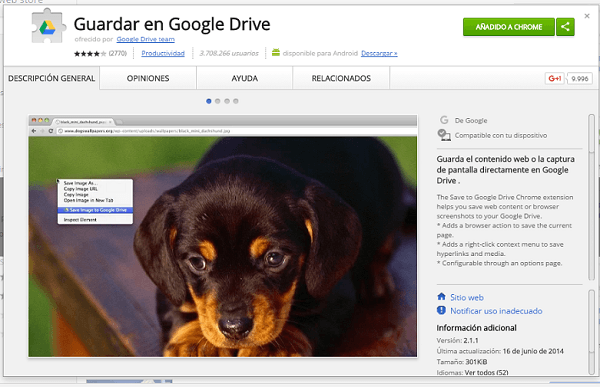Click Save Image to Google Drive in screenshot
This screenshot has height=387, width=600.
95,210
